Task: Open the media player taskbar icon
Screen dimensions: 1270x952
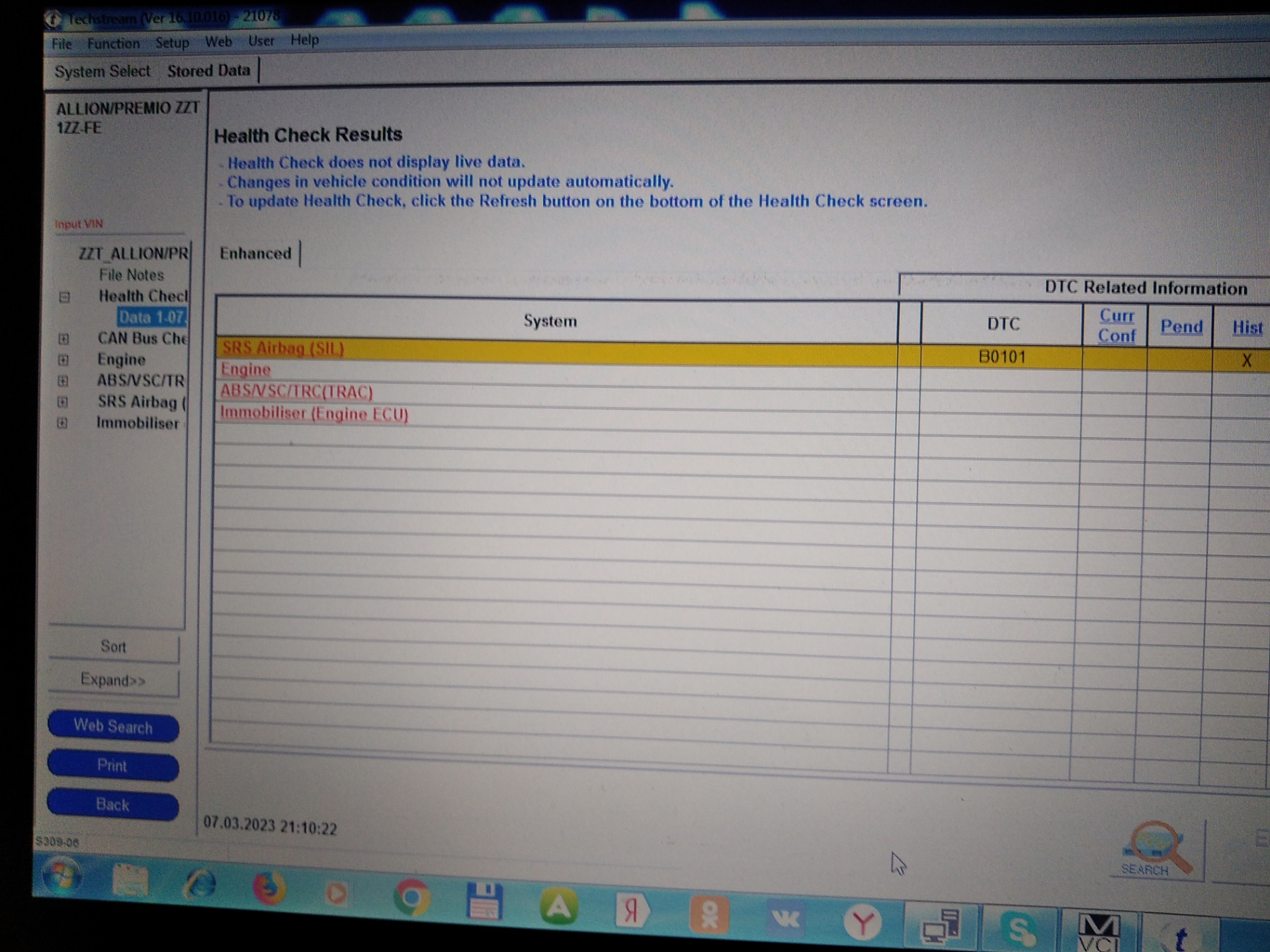Action: [337, 894]
